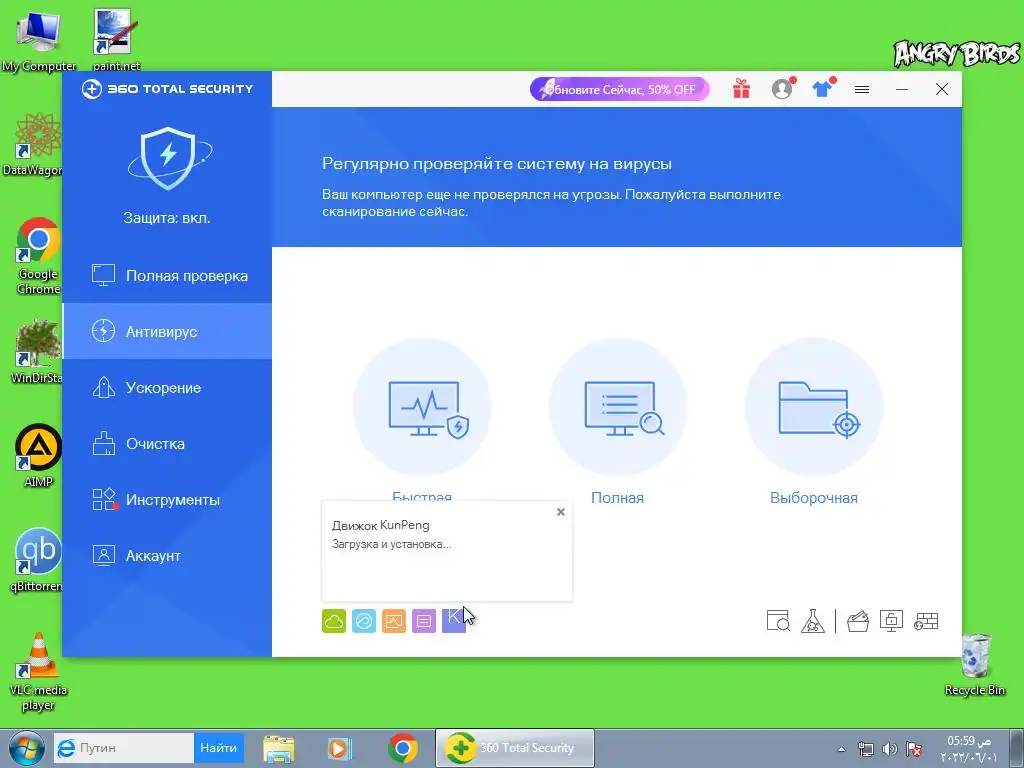Screen dimensions: 1024x768
Task: Open the hamburger main menu
Action: [x=862, y=89]
